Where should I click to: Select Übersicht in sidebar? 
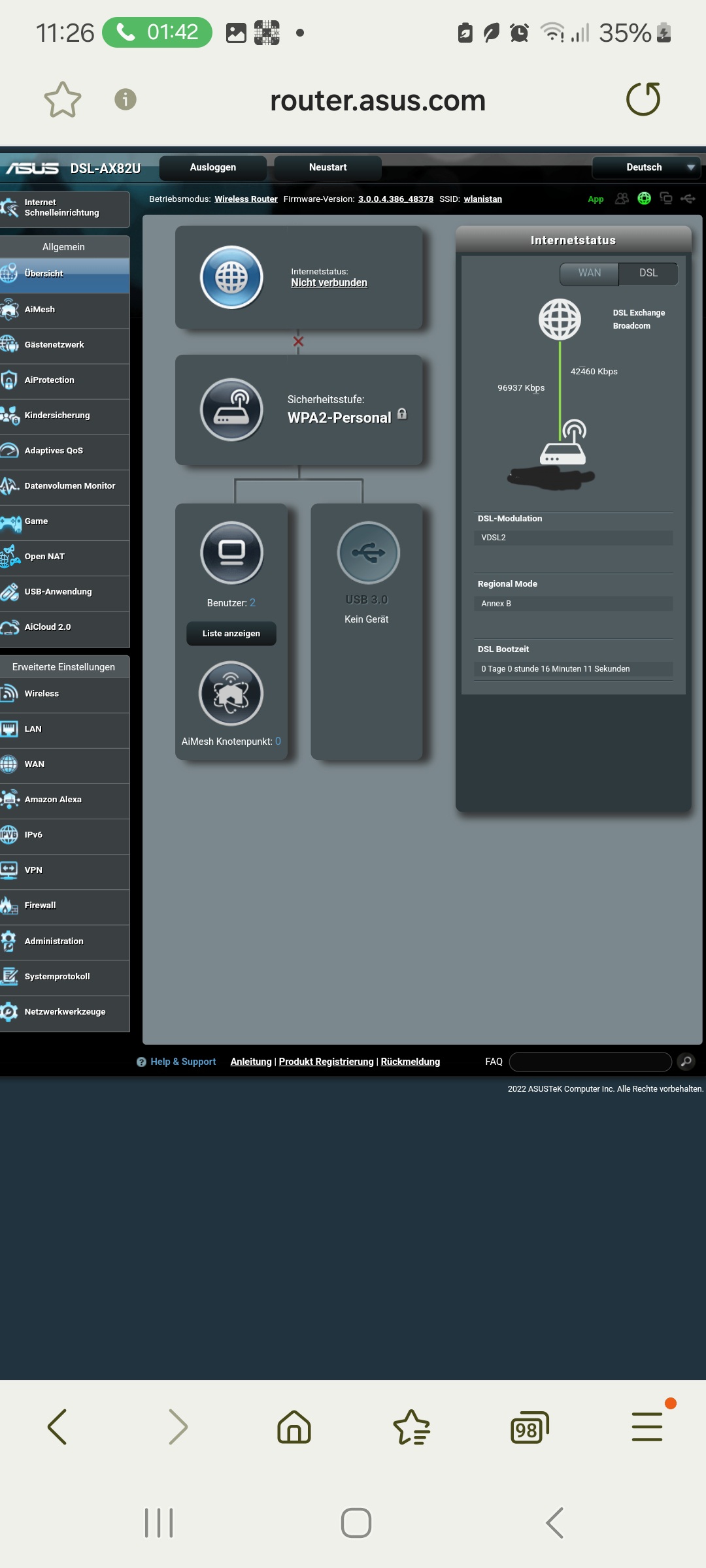[65, 274]
